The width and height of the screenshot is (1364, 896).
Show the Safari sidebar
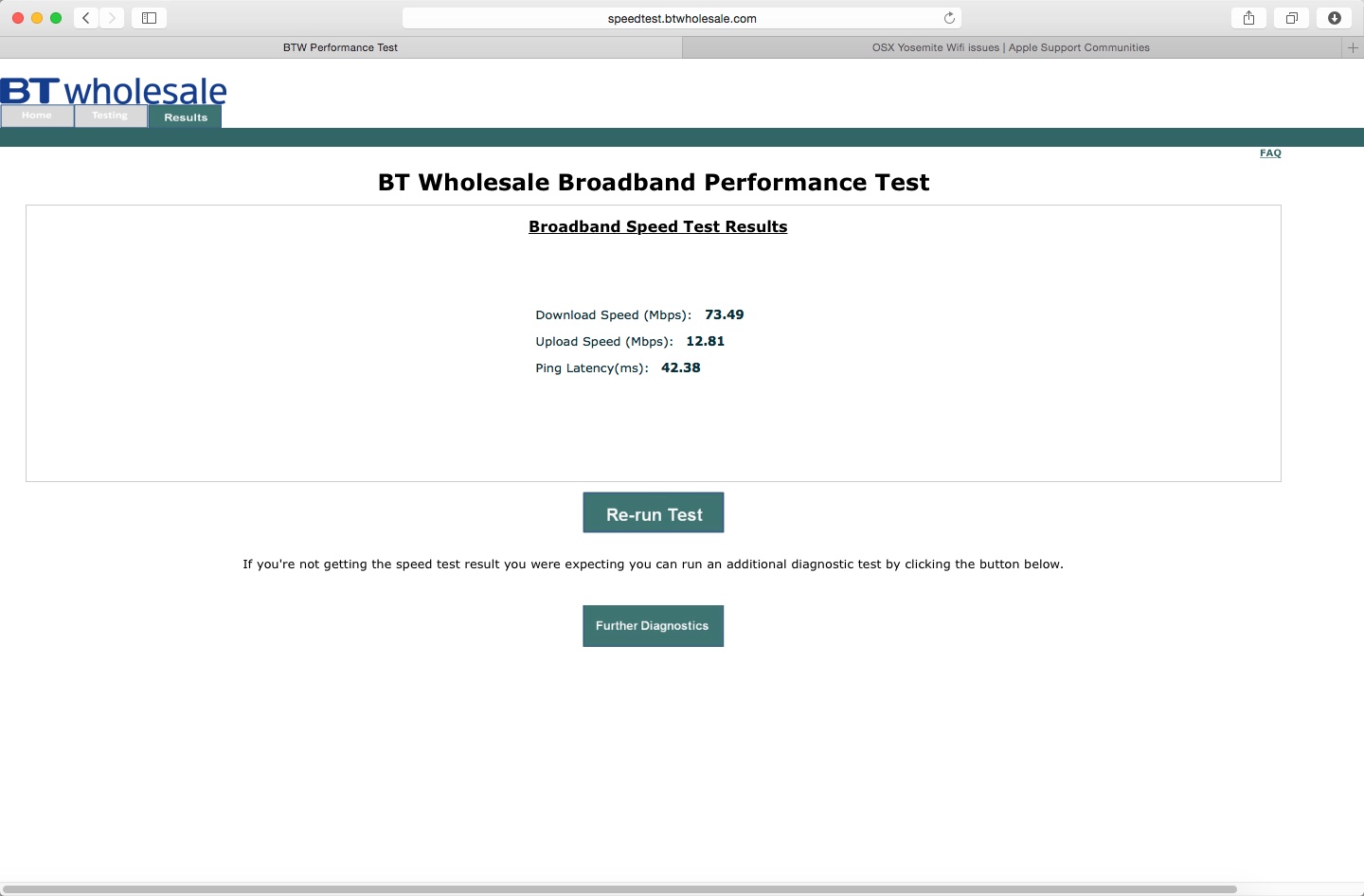point(149,18)
